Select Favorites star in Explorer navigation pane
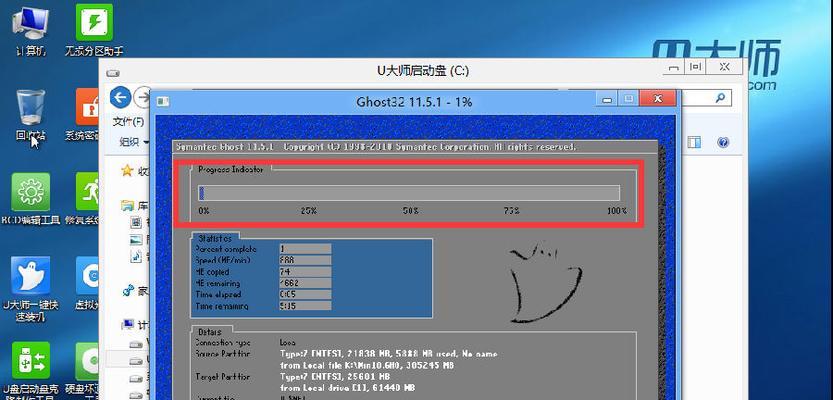The height and width of the screenshot is (400, 833). [x=126, y=170]
